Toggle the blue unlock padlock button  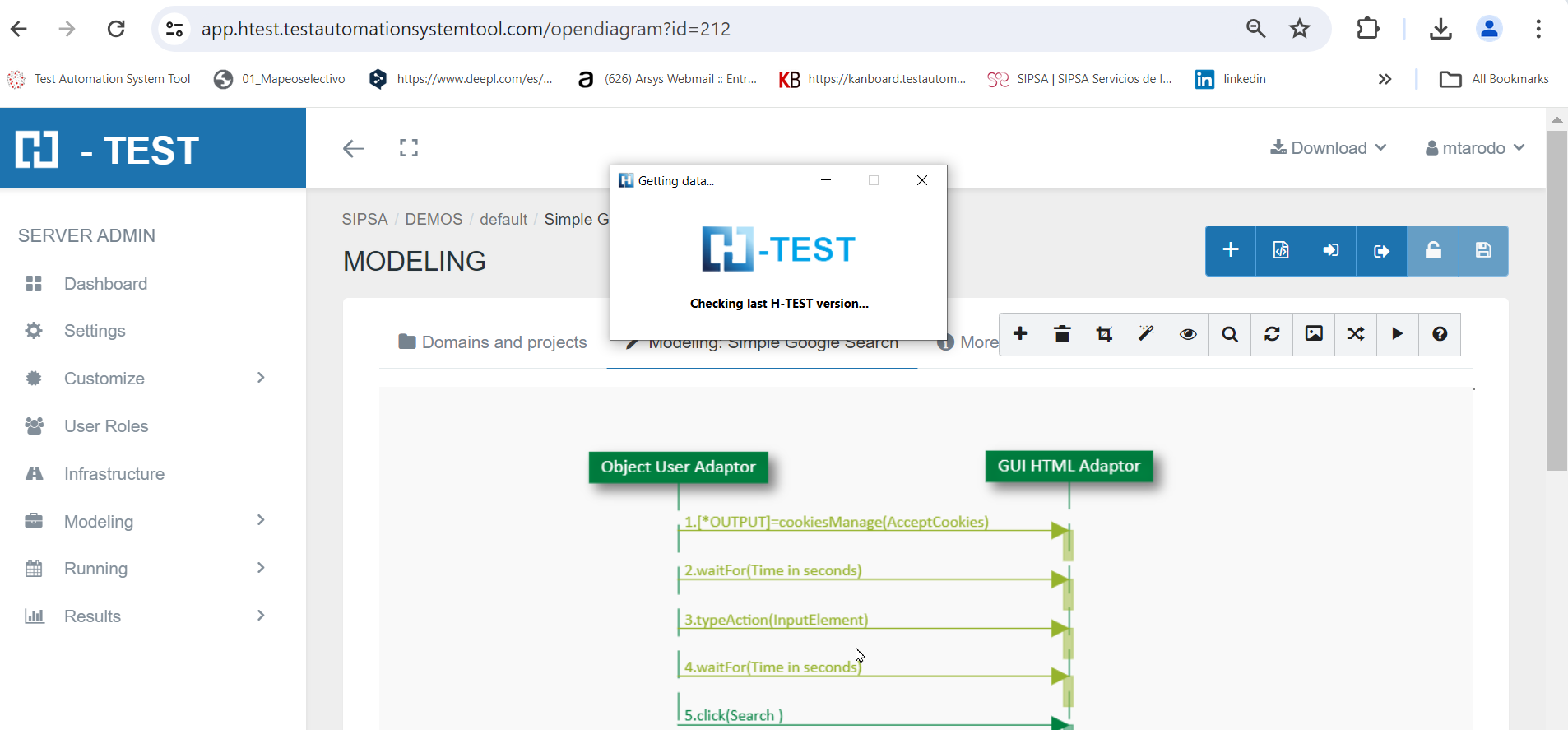[1433, 251]
